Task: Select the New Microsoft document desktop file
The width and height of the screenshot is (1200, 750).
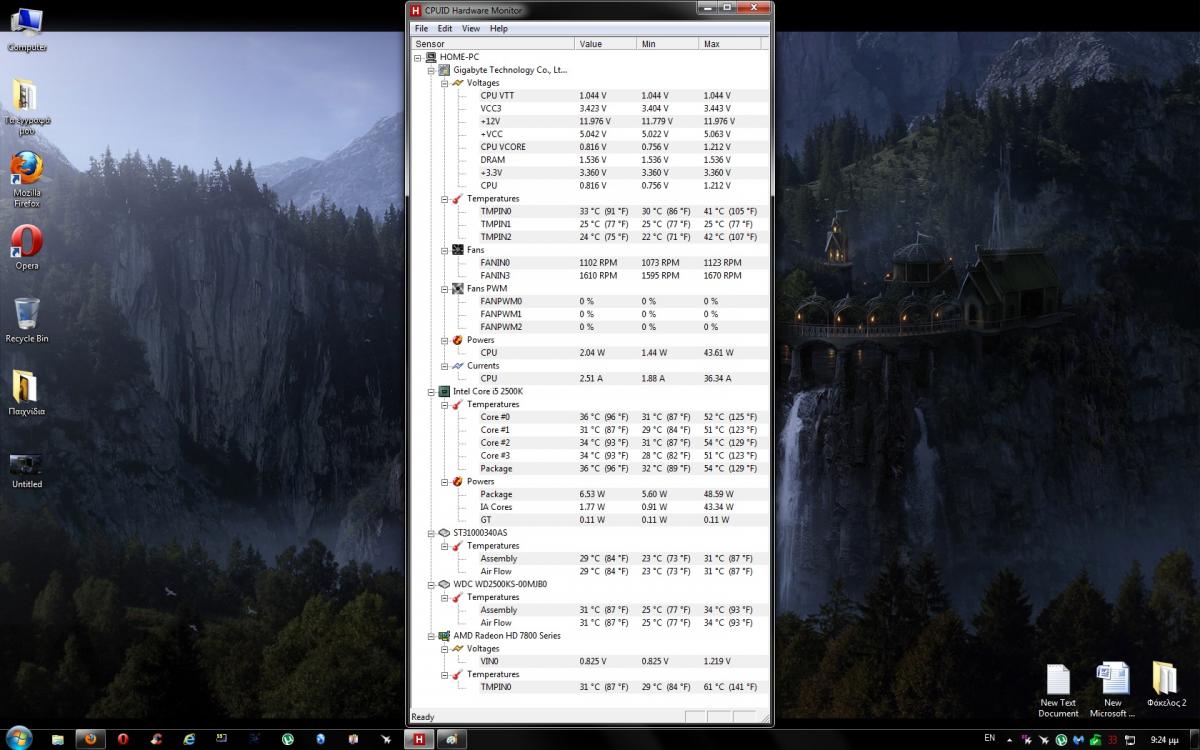Action: click(x=1113, y=690)
